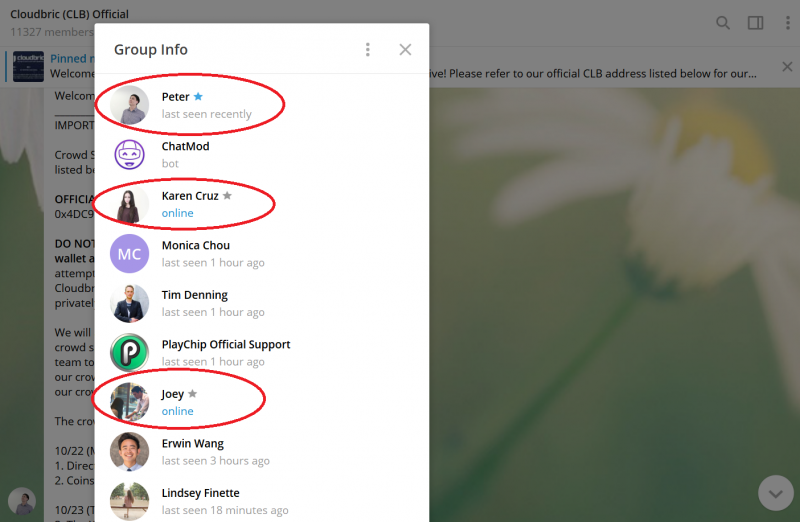Viewport: 800px width, 522px height.
Task: Click the gray star next to Karen Cruz
Action: point(227,195)
